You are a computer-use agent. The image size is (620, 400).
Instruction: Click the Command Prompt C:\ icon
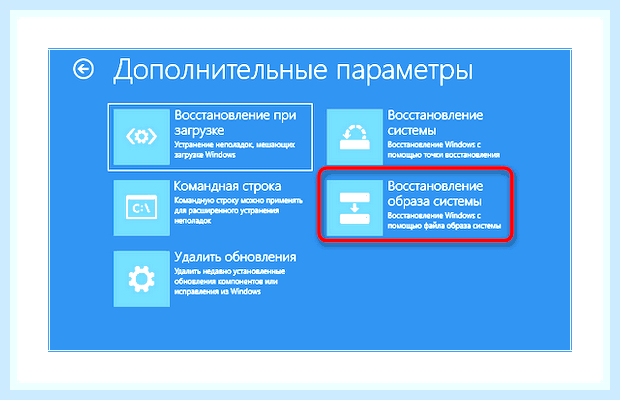click(142, 208)
